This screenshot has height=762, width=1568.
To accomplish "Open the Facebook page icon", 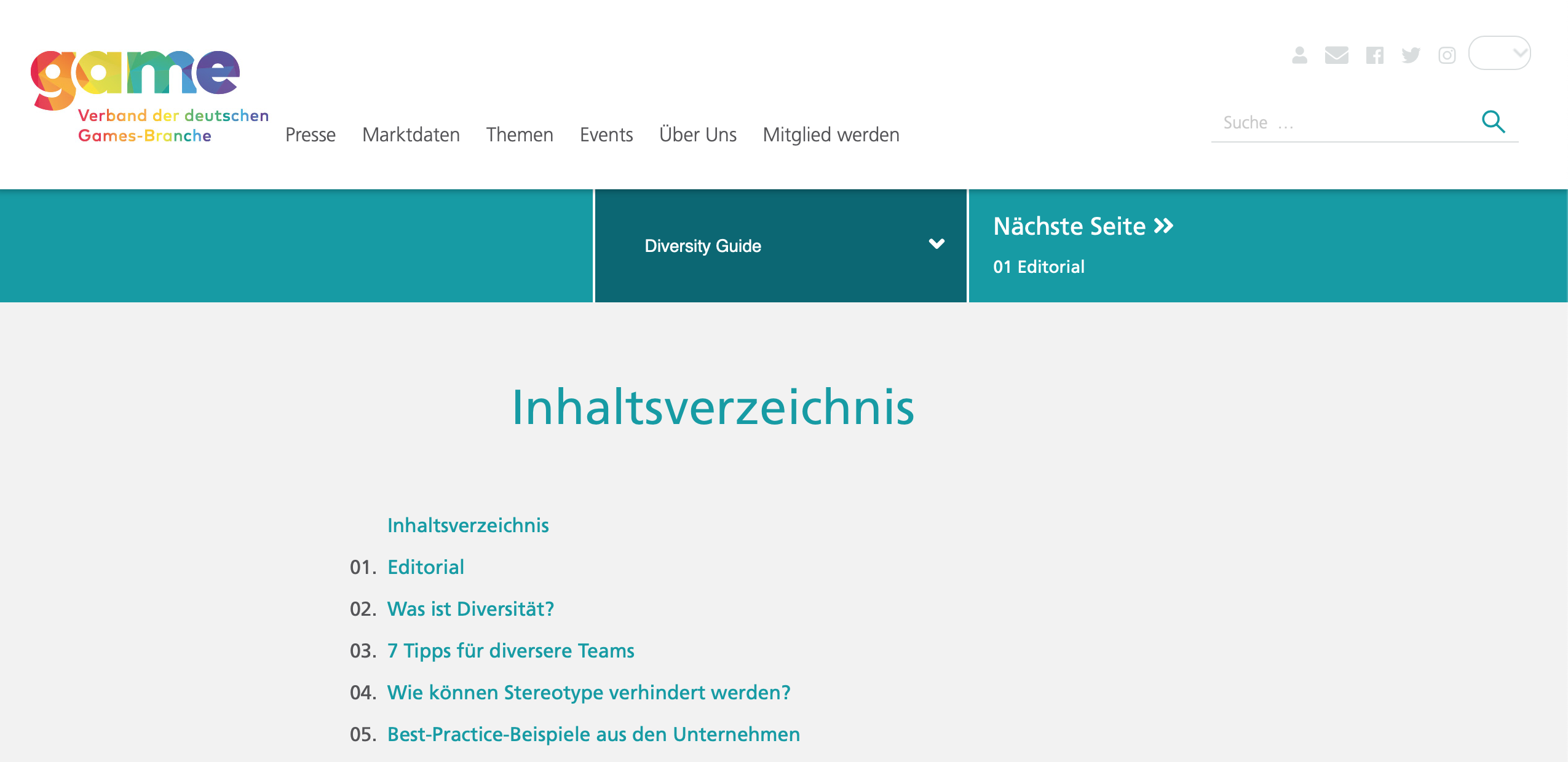I will 1376,55.
